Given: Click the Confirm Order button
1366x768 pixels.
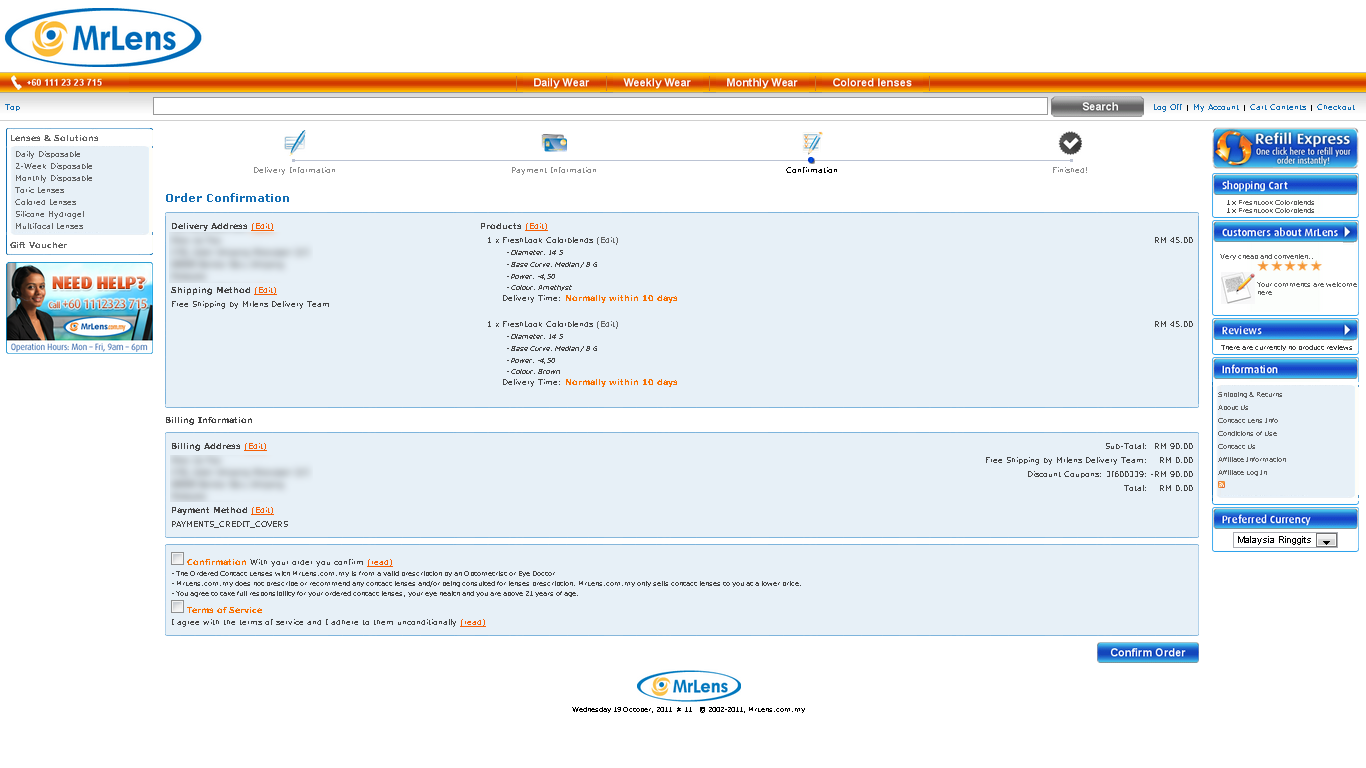Looking at the screenshot, I should (x=1147, y=653).
